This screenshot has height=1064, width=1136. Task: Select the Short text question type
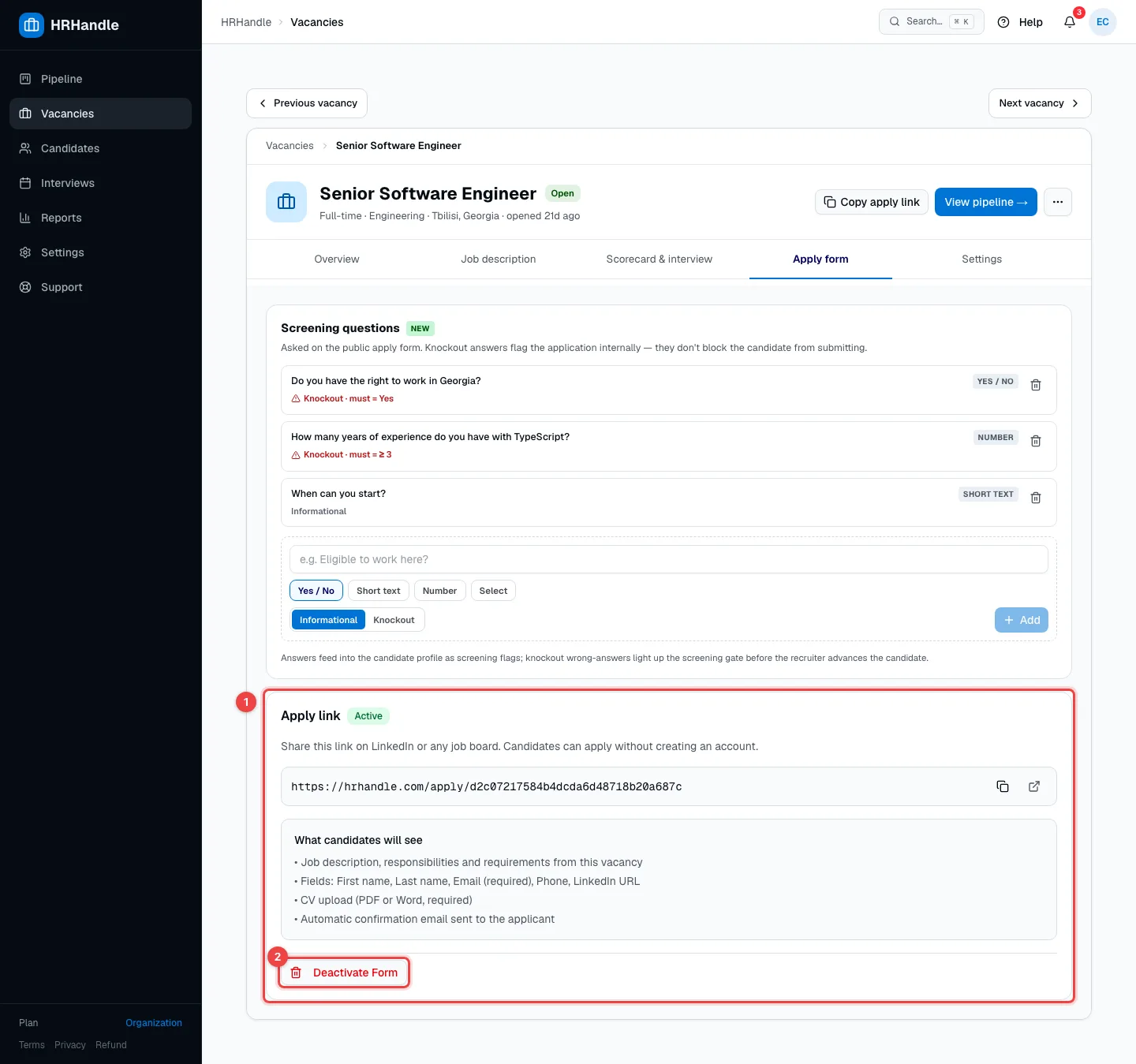[x=379, y=591]
